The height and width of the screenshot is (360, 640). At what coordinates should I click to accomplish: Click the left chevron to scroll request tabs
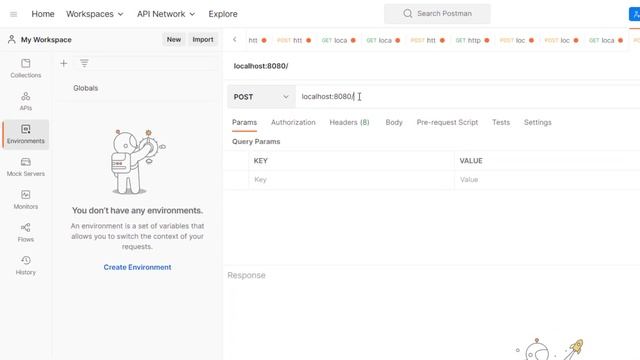(x=235, y=40)
